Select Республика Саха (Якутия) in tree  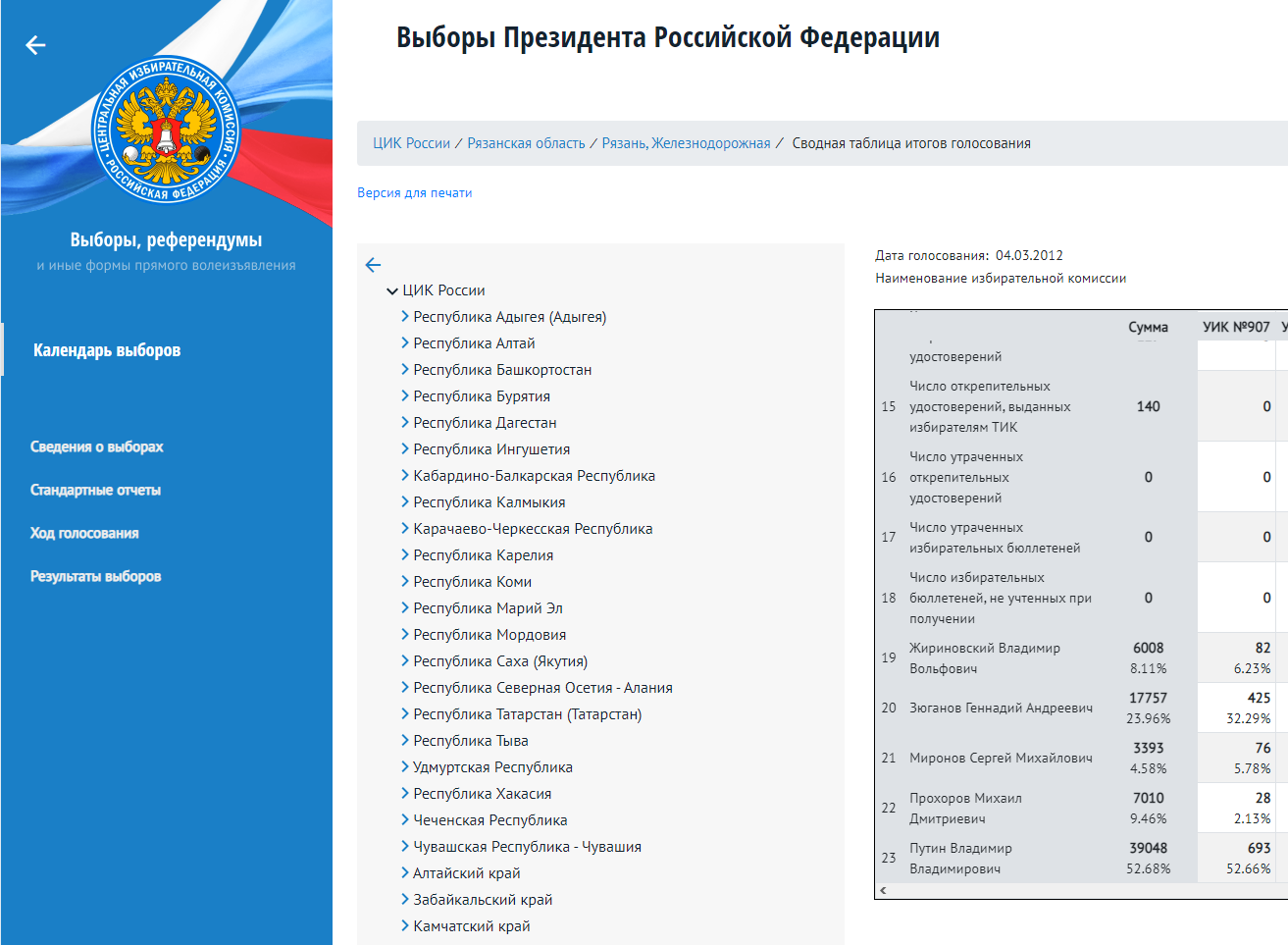(500, 661)
